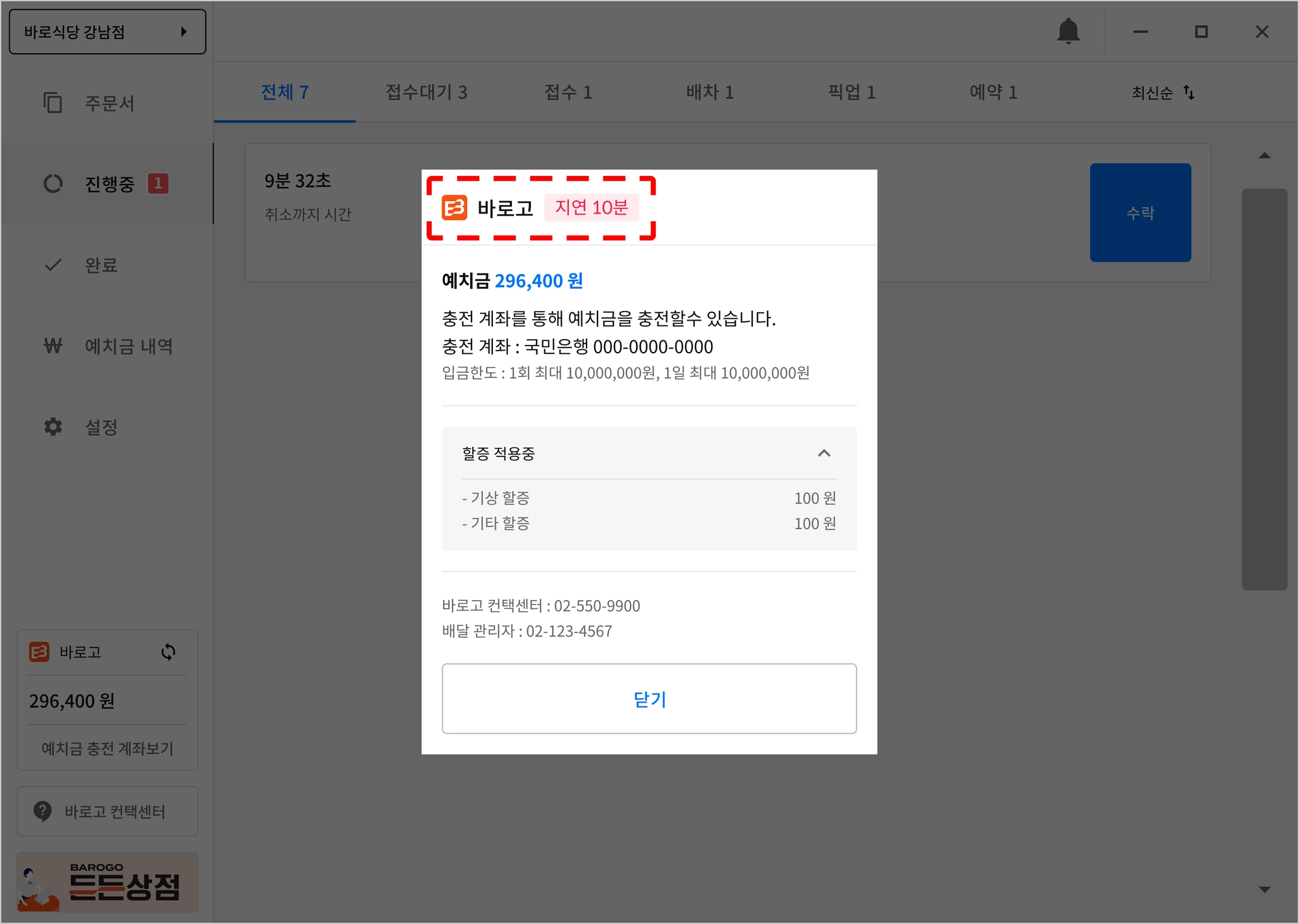The width and height of the screenshot is (1299, 924).
Task: Click the won symbol icon for 예치금 내역
Action: click(x=53, y=346)
